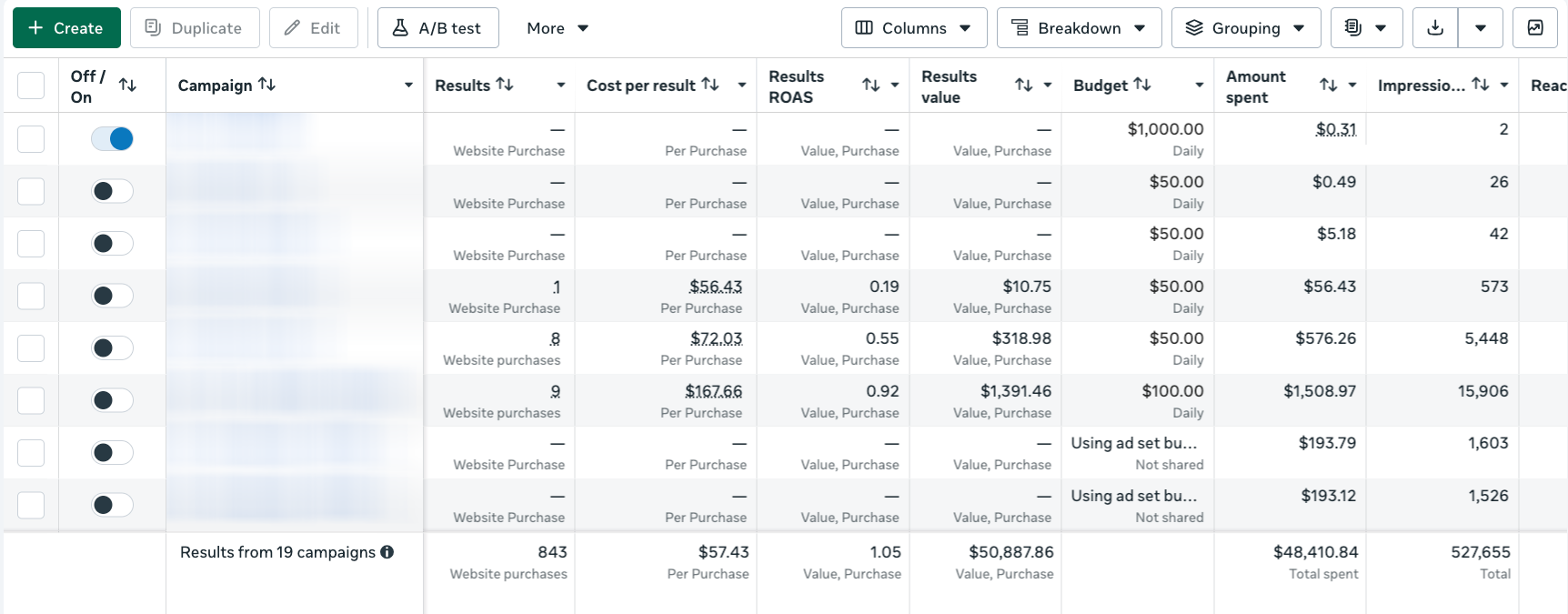Screen dimensions: 1568x614
Task: Click the info icon beside 19 campaigns
Action: [387, 552]
